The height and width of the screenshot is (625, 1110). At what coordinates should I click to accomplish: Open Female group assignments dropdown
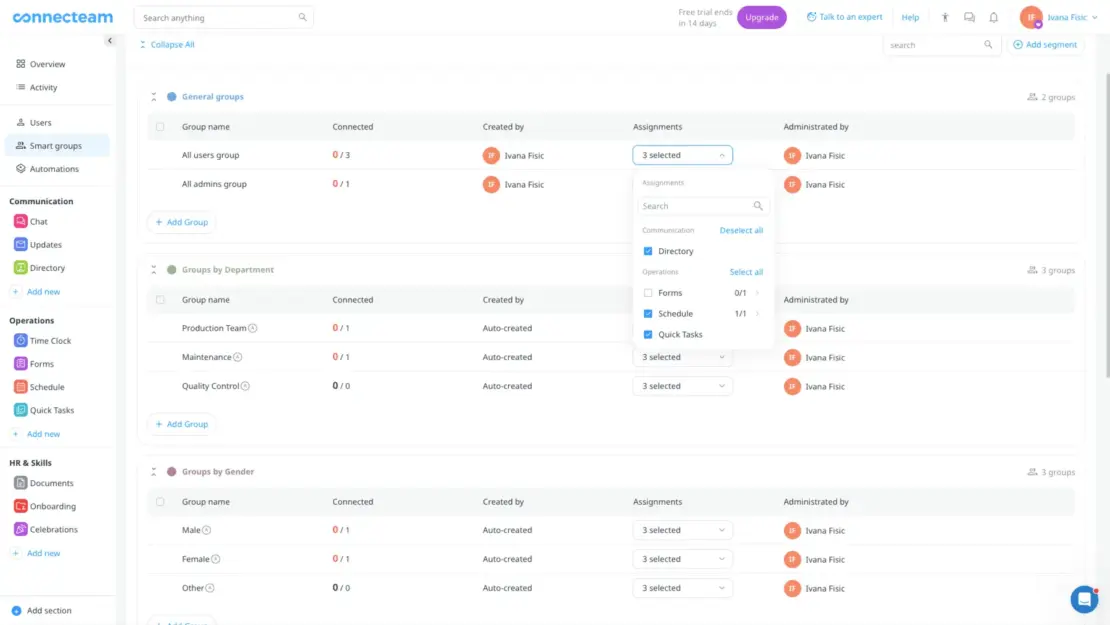682,559
